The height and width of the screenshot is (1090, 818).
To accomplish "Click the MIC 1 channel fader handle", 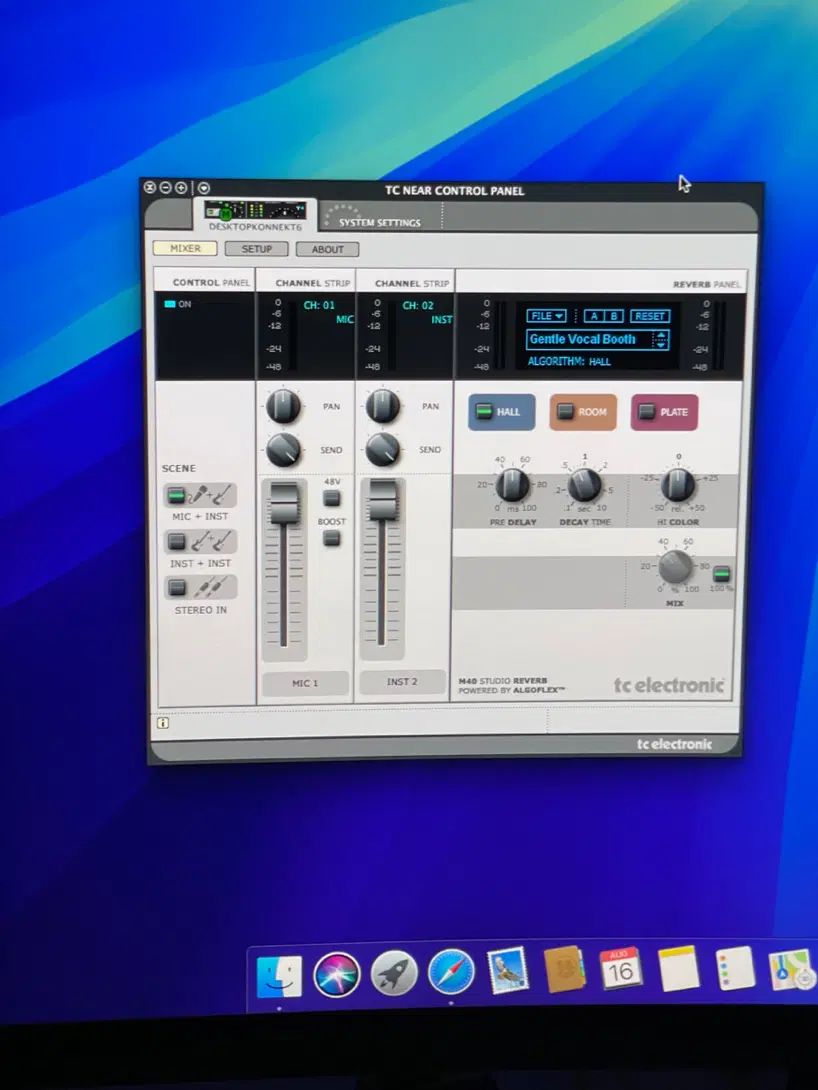I will click(x=284, y=501).
